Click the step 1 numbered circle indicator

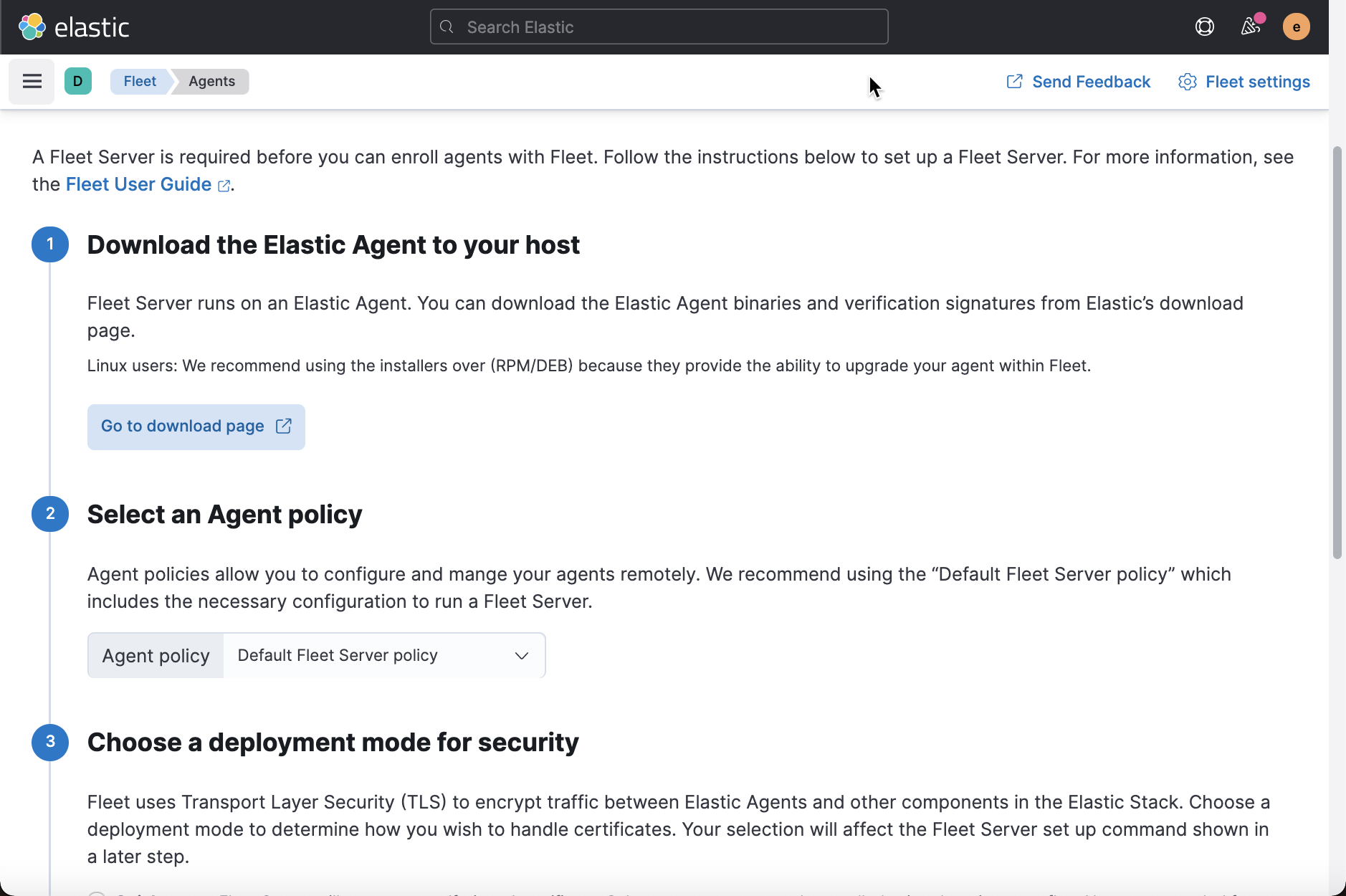[x=50, y=244]
